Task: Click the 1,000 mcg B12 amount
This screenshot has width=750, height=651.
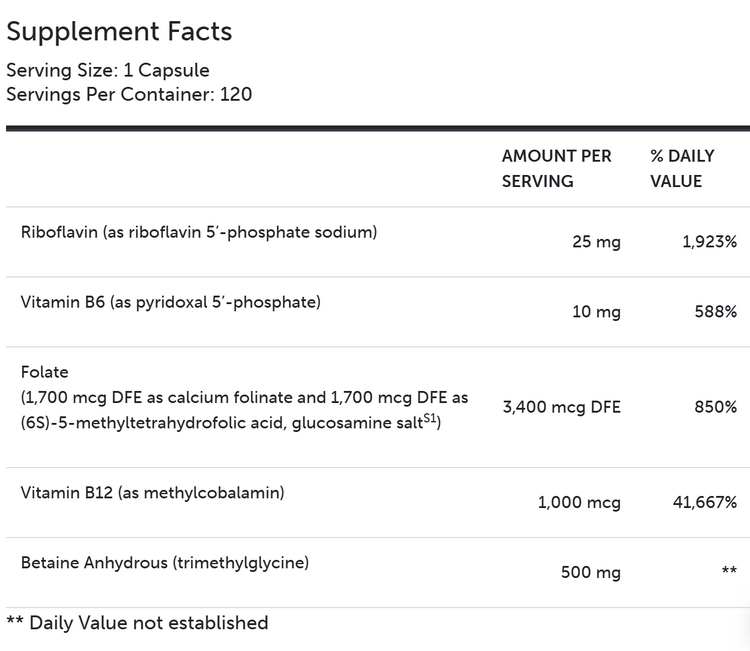Action: (579, 502)
